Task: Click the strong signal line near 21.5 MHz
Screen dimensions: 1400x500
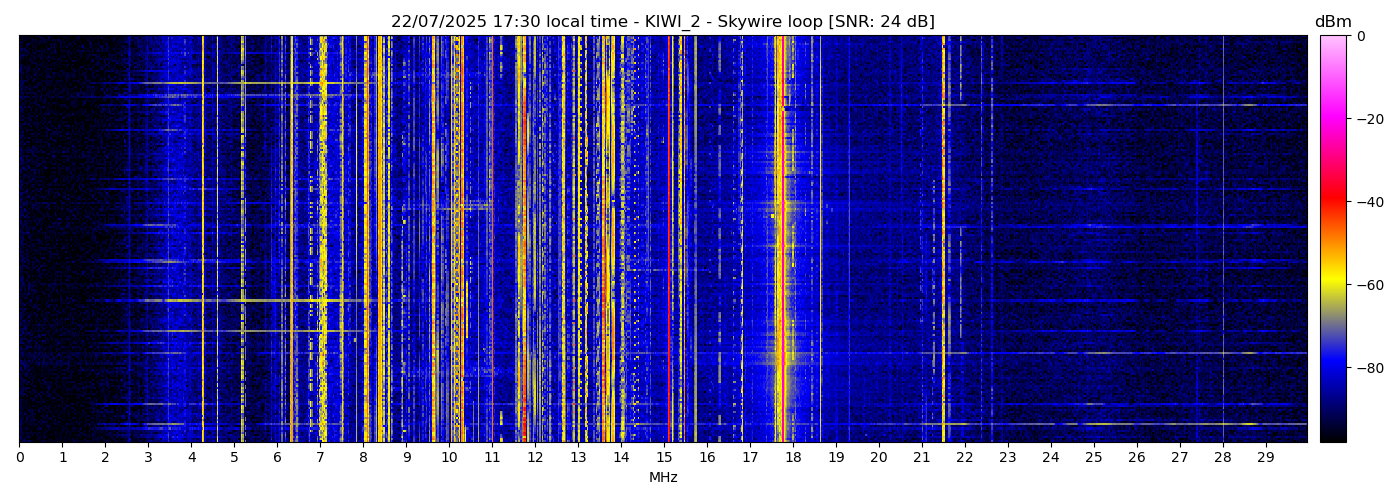Action: [943, 240]
